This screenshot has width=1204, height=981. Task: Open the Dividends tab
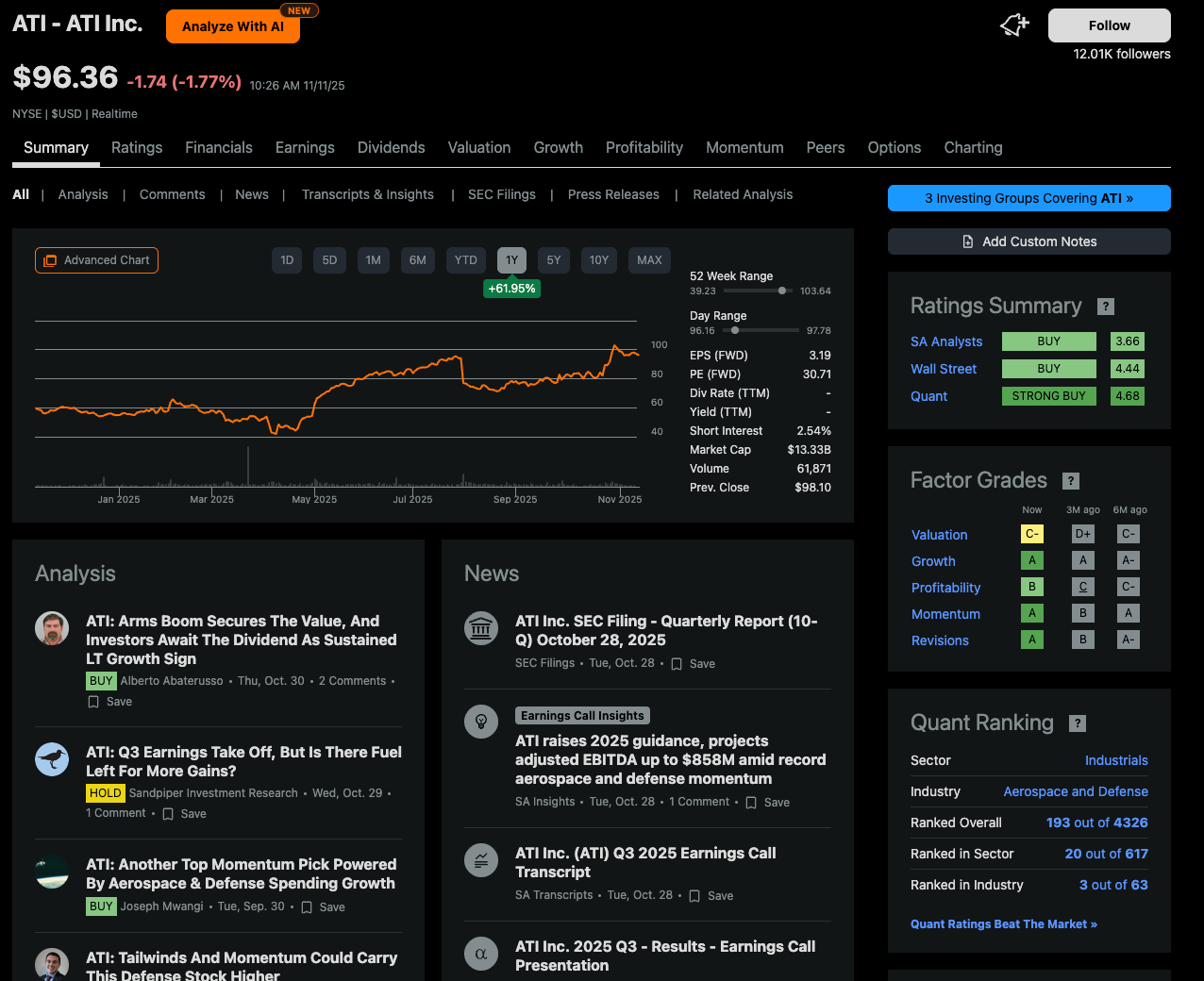tap(392, 148)
